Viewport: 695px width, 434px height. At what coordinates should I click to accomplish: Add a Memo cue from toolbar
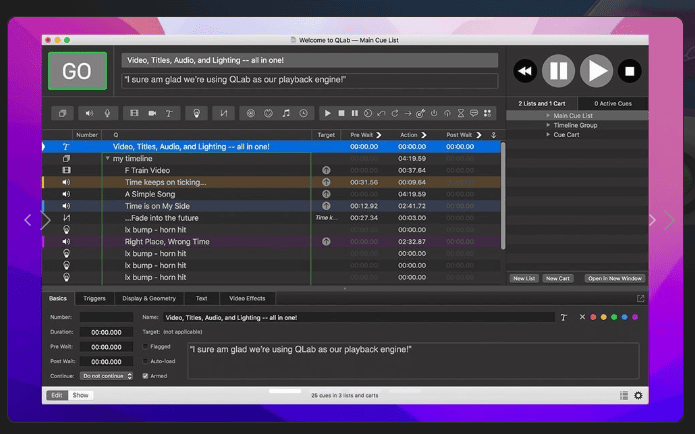[474, 113]
